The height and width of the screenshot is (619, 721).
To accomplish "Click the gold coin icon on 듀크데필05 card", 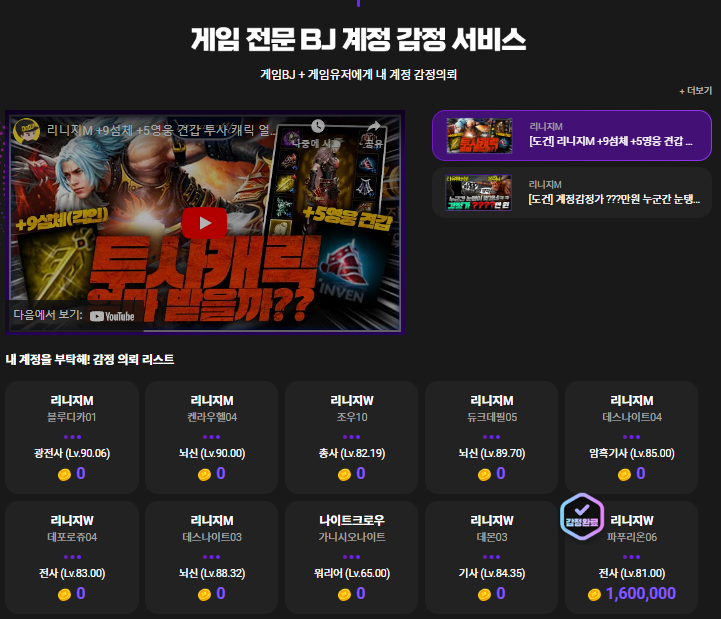I will pos(484,475).
